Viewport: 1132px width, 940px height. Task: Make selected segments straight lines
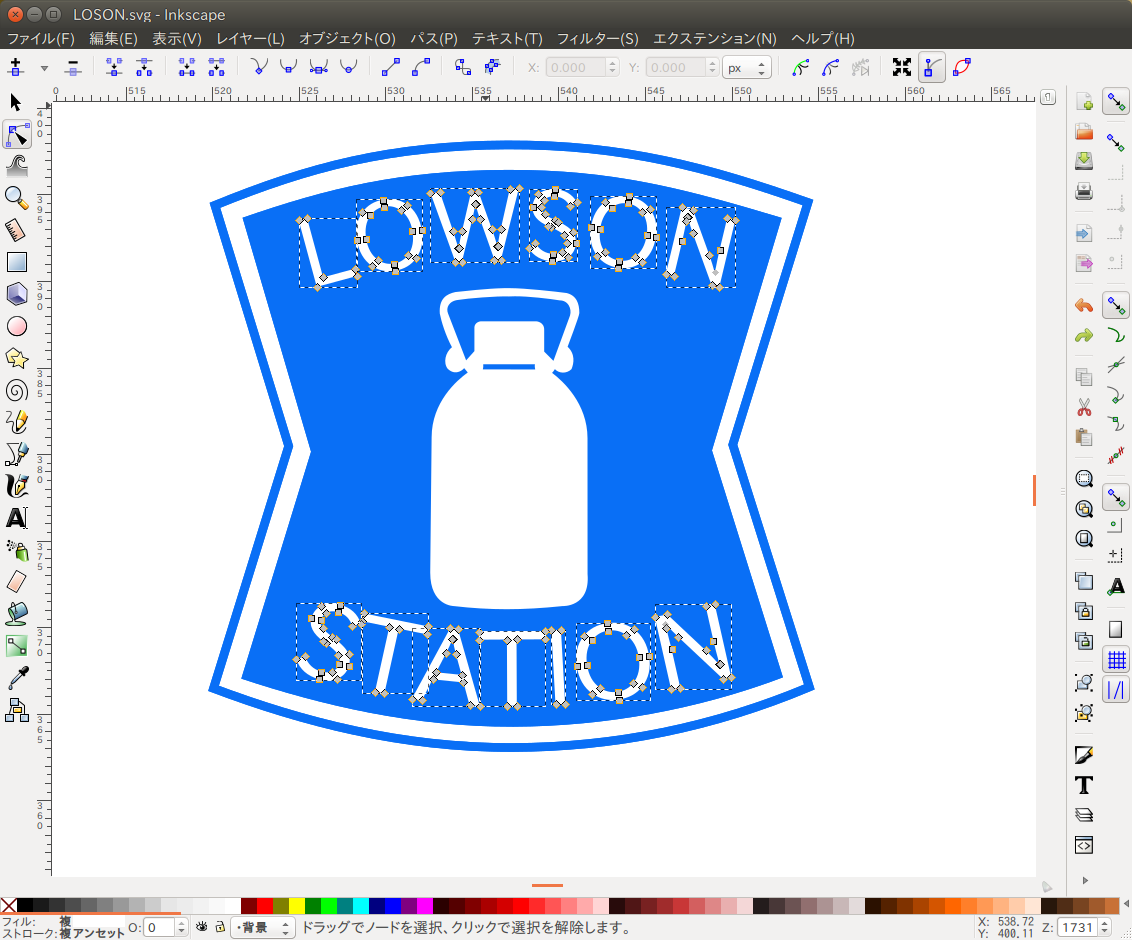(391, 67)
